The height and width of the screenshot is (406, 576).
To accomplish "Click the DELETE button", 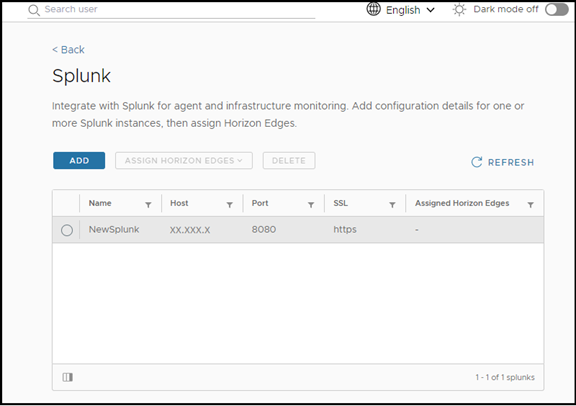I will [x=289, y=161].
